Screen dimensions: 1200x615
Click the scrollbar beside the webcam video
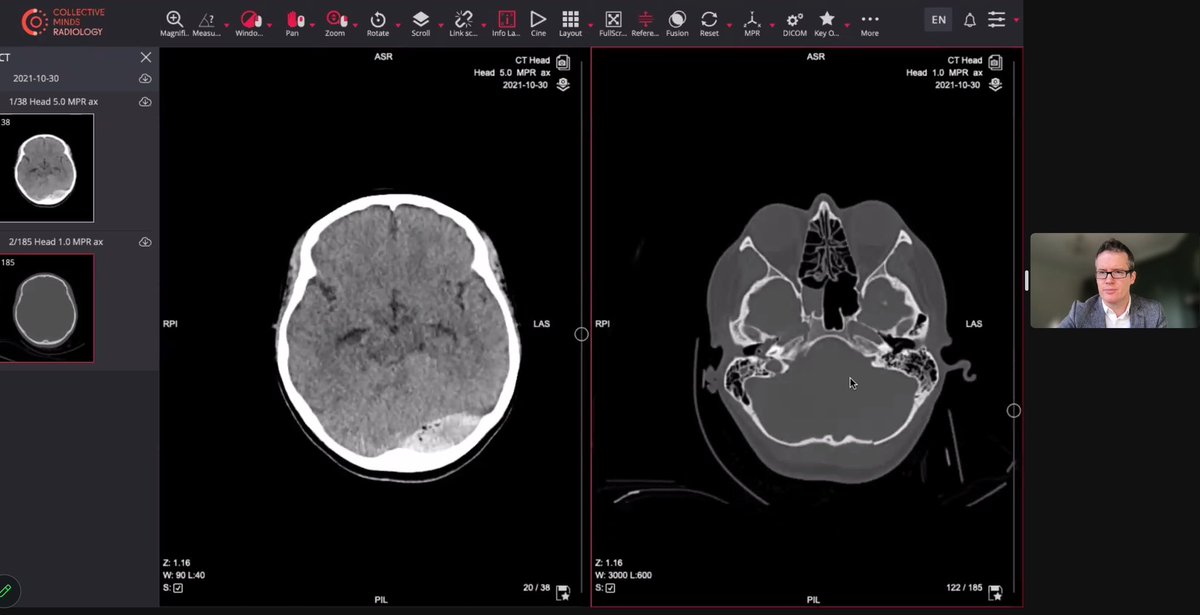pos(1026,281)
